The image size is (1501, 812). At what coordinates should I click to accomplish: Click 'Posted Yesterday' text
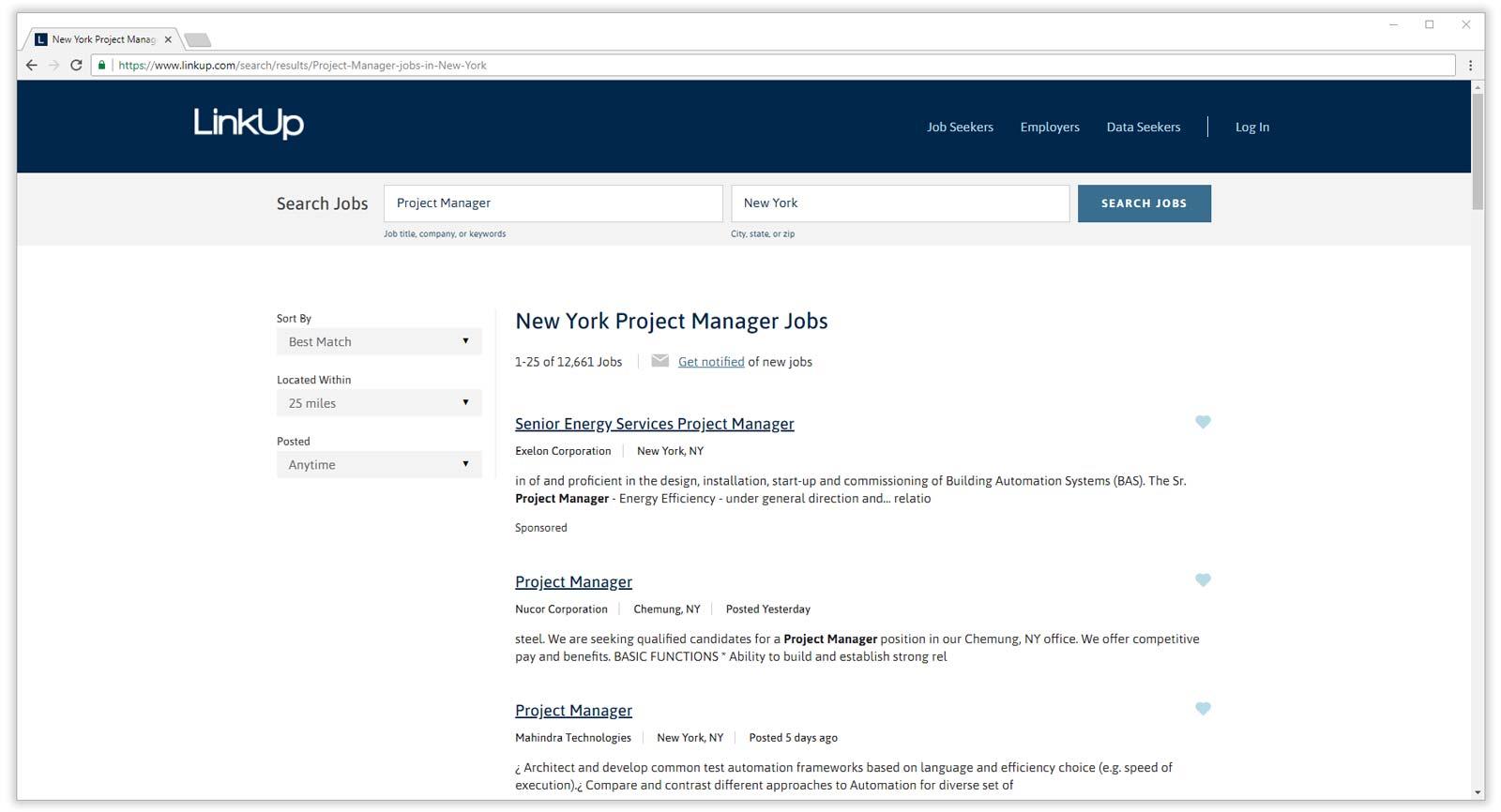(x=768, y=609)
